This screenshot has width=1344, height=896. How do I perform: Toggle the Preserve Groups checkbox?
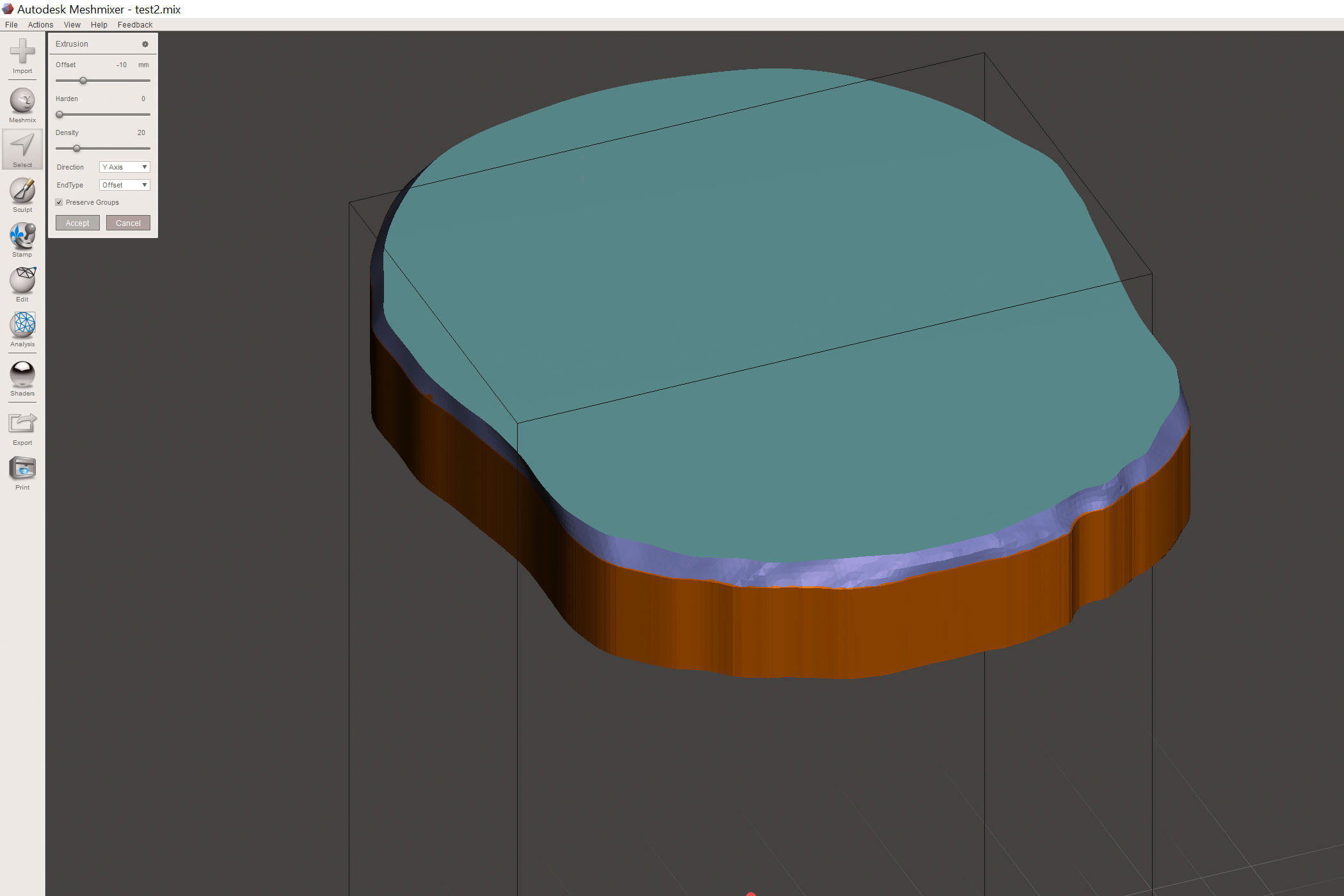(x=59, y=202)
